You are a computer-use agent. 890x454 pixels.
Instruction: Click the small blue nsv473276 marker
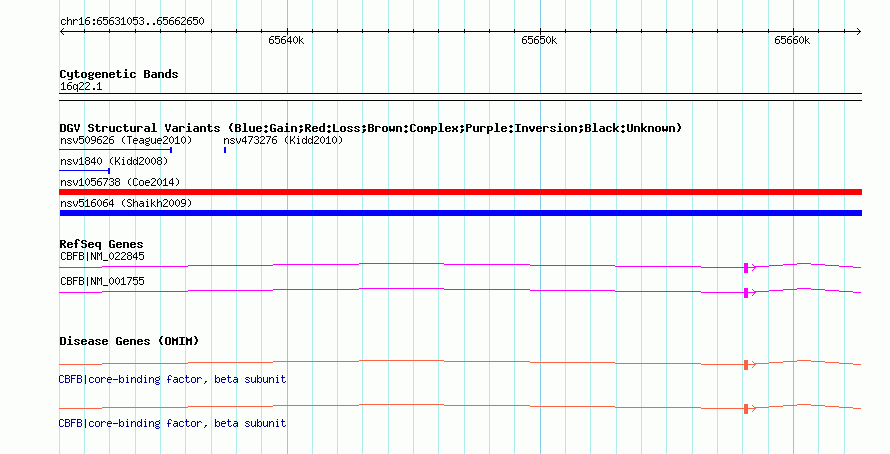(225, 150)
